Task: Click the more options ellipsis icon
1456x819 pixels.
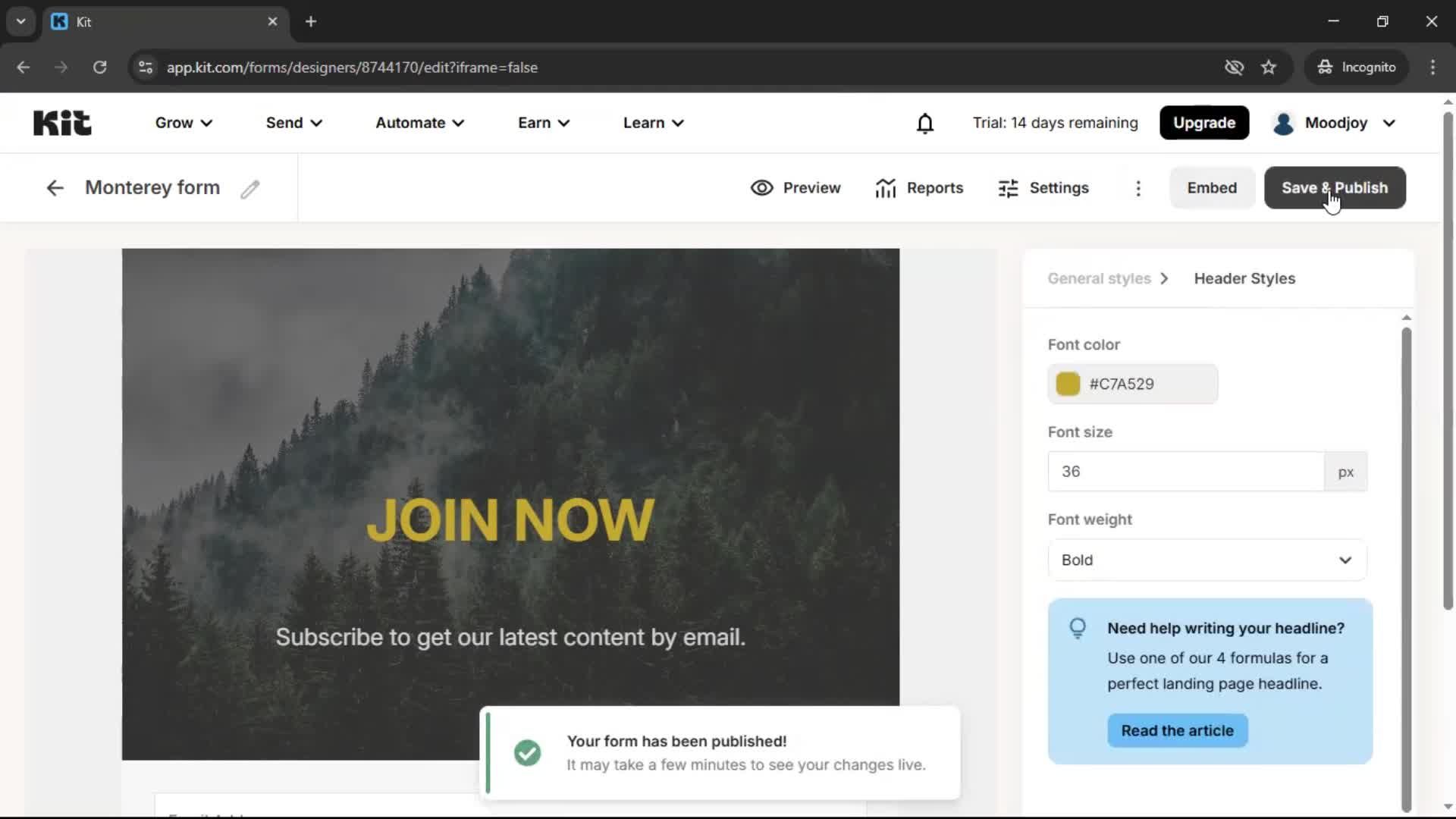Action: click(x=1138, y=188)
